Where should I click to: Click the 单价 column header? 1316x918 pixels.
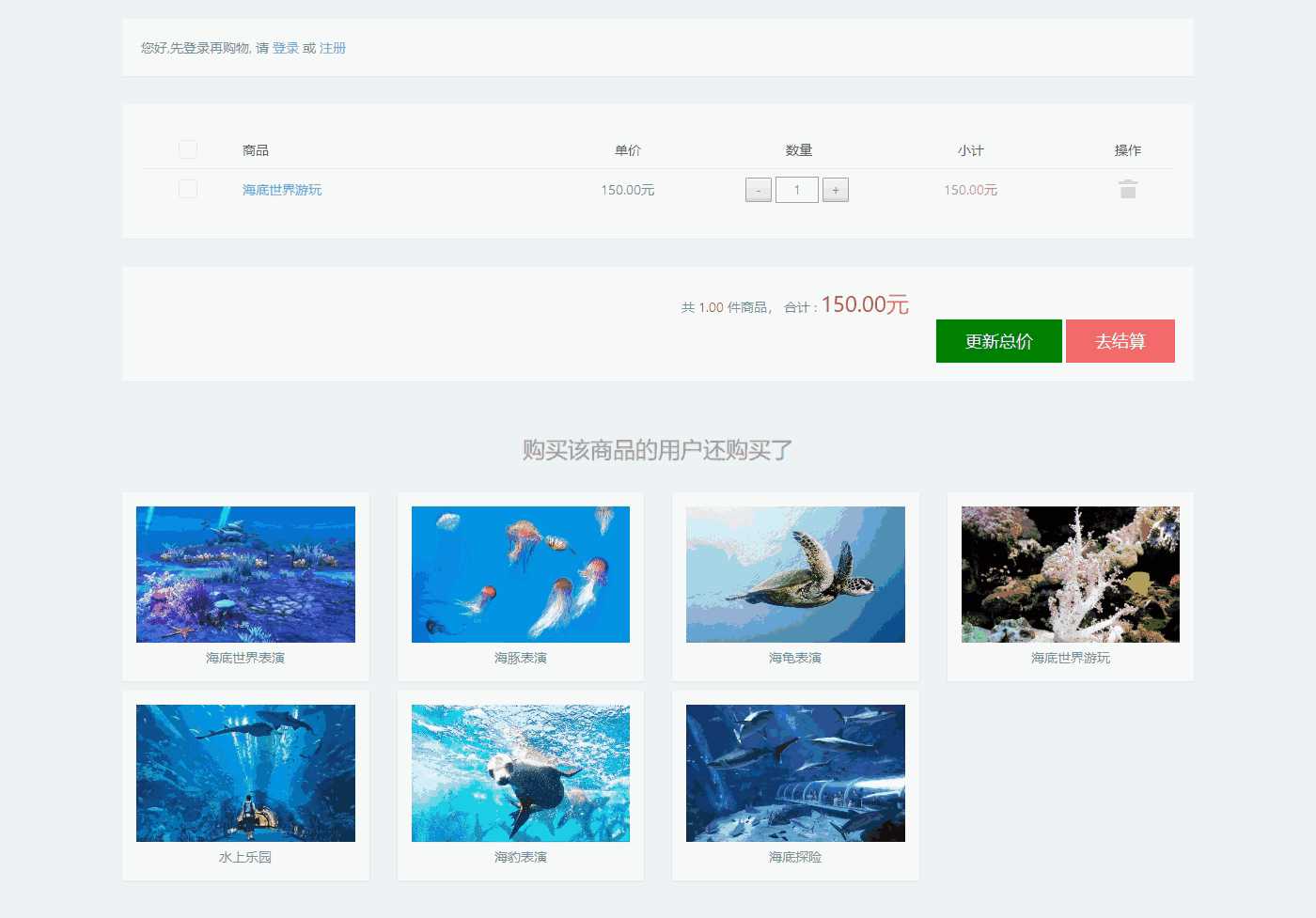628,150
